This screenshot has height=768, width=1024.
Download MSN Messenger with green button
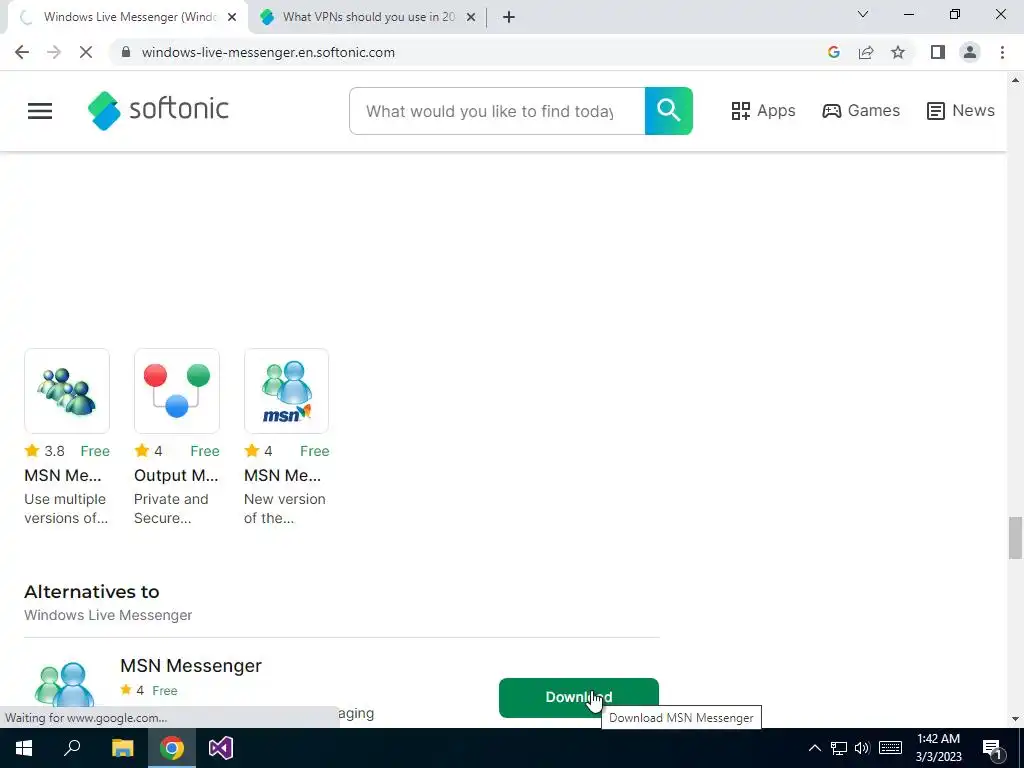[x=579, y=697]
